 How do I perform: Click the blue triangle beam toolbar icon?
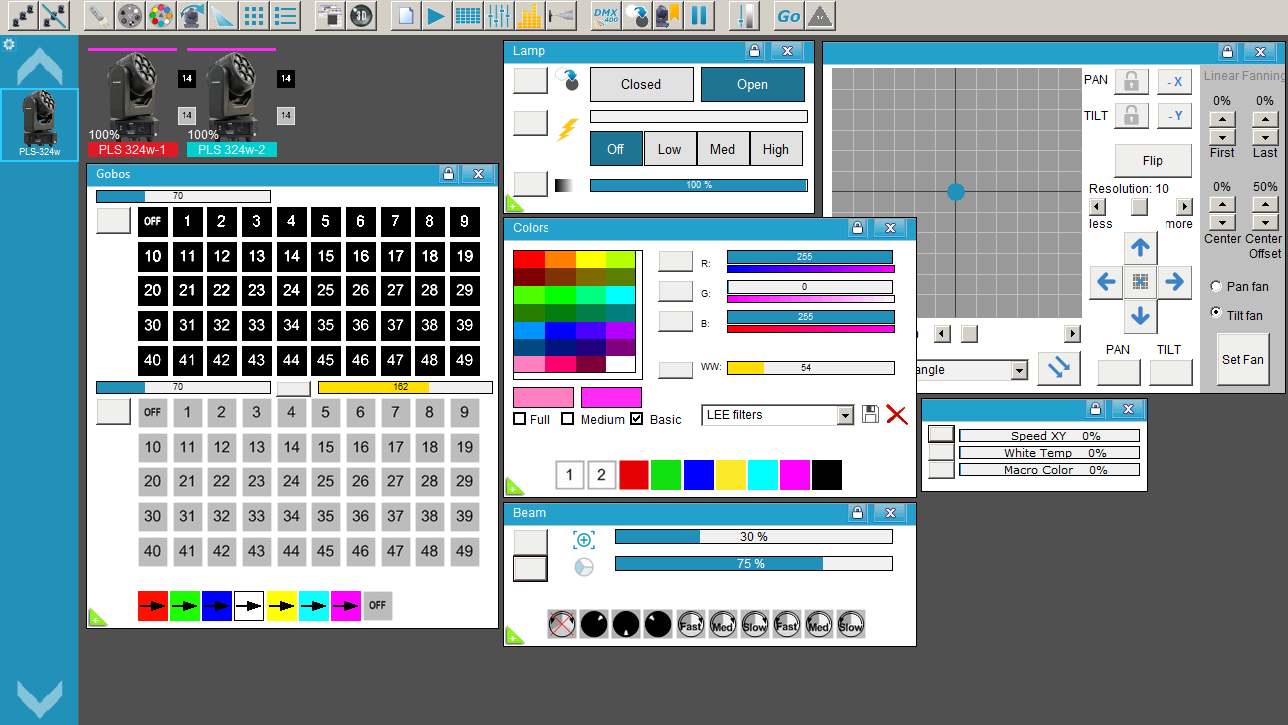click(x=222, y=16)
